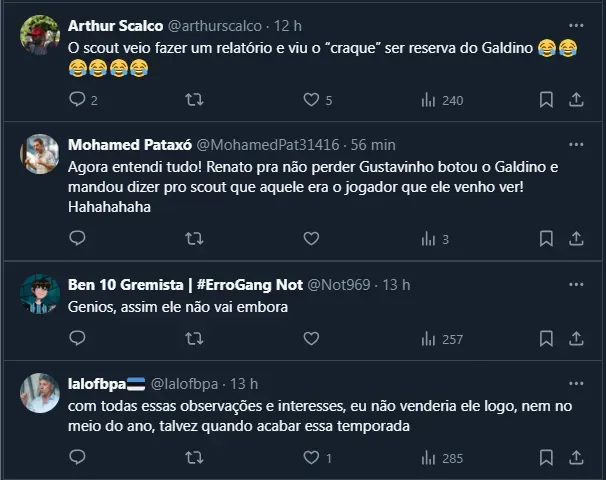
Task: Reply to Mohamed Pataxó's tweet
Action: [78, 239]
